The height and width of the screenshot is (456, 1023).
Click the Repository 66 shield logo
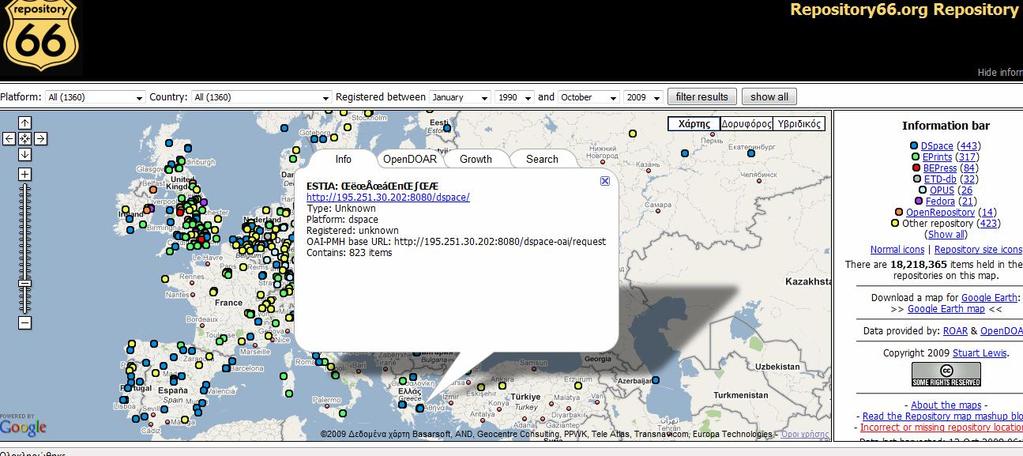point(40,34)
